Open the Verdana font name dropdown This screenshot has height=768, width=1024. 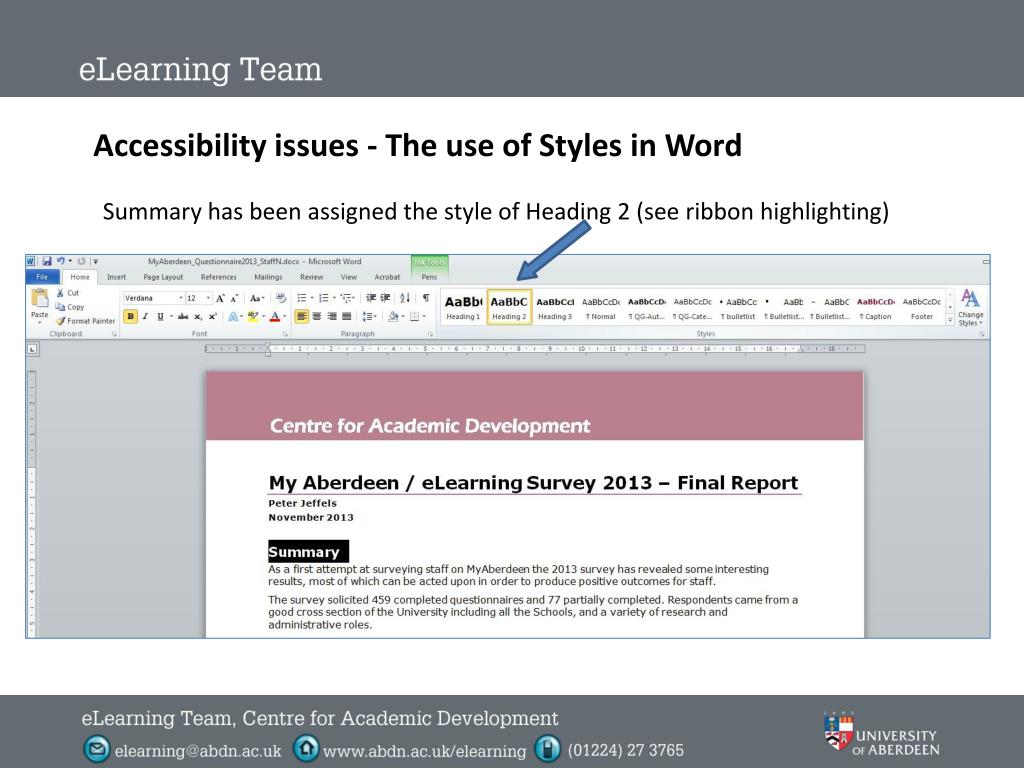coord(181,298)
